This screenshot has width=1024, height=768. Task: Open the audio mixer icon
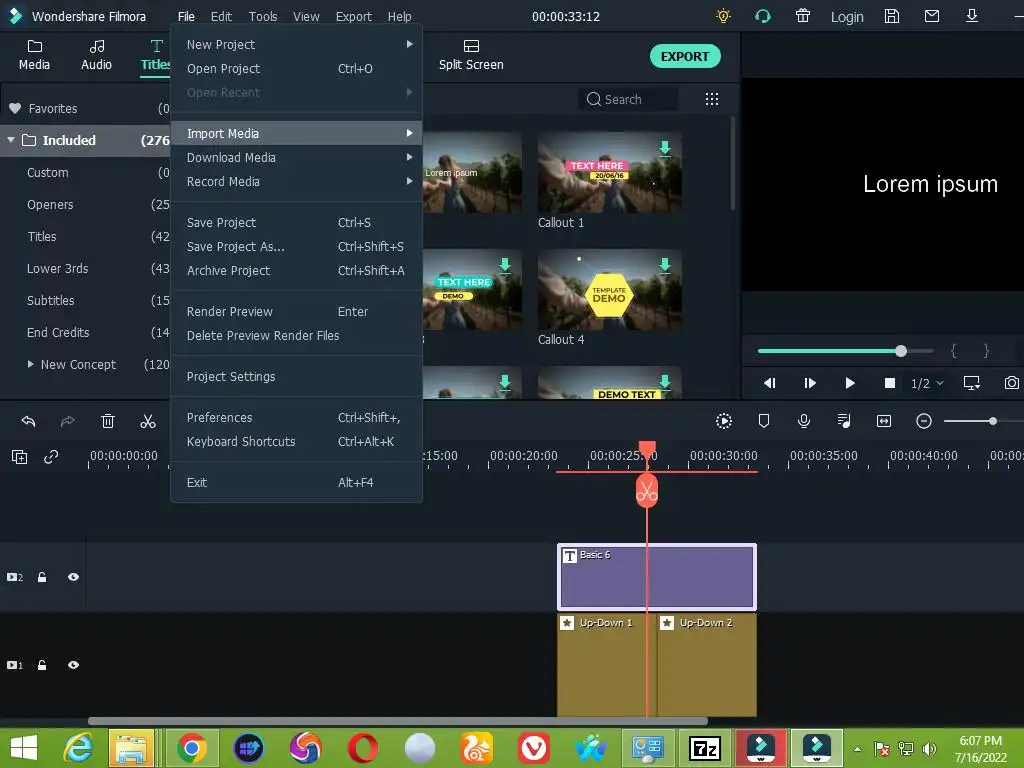844,421
